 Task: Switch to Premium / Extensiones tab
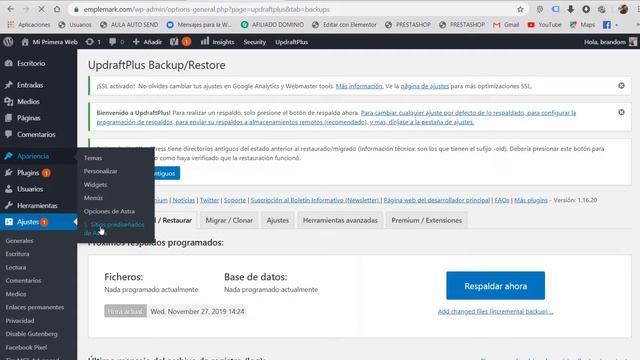coord(427,220)
